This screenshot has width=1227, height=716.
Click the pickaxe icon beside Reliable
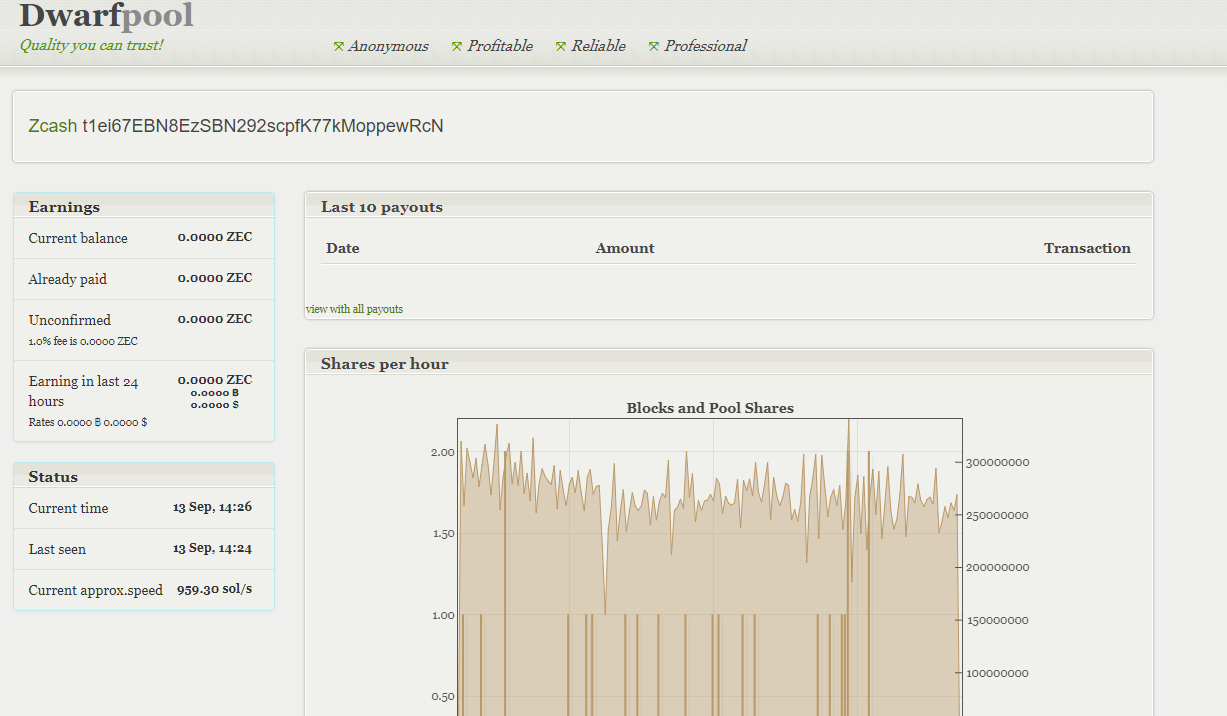pos(561,46)
